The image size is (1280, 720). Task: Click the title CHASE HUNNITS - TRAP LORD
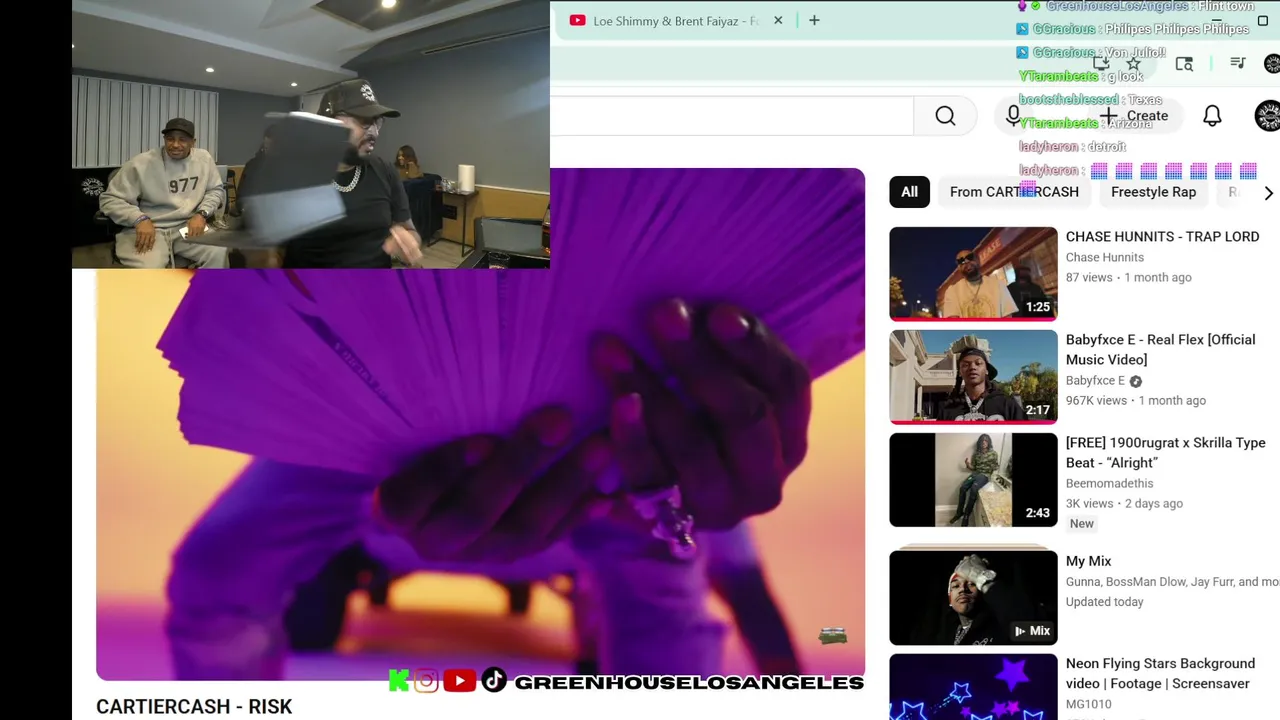point(1162,237)
